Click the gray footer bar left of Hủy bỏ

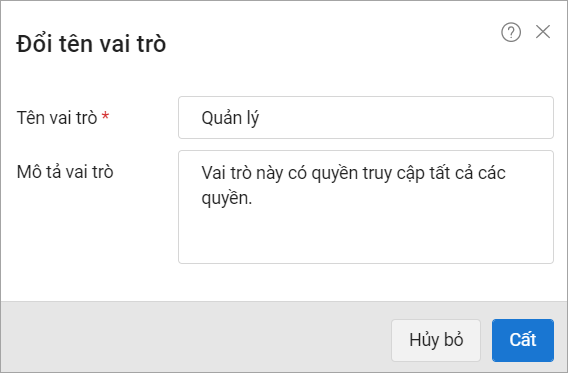click(x=196, y=337)
